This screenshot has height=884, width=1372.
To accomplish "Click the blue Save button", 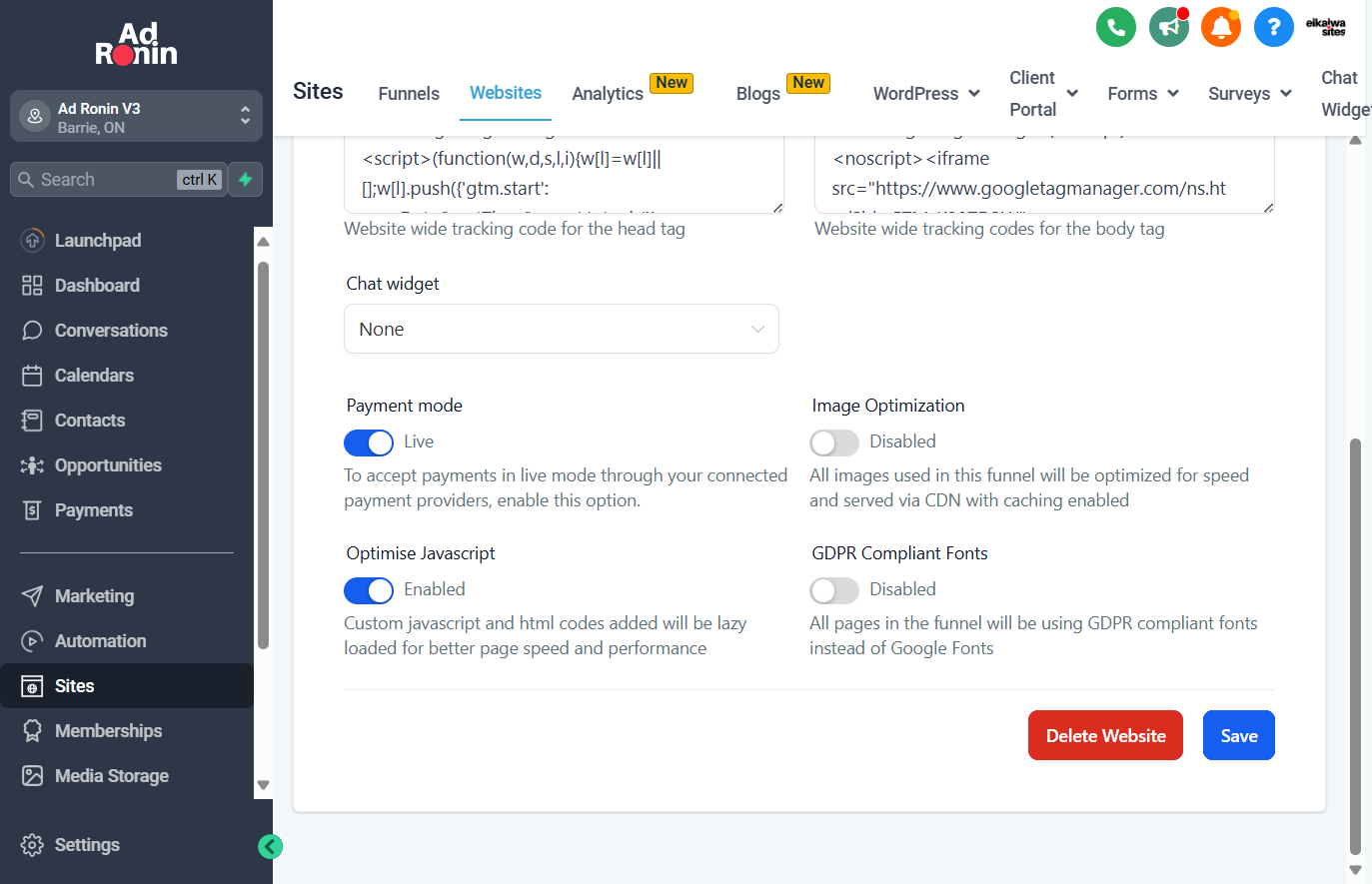I will (1239, 735).
